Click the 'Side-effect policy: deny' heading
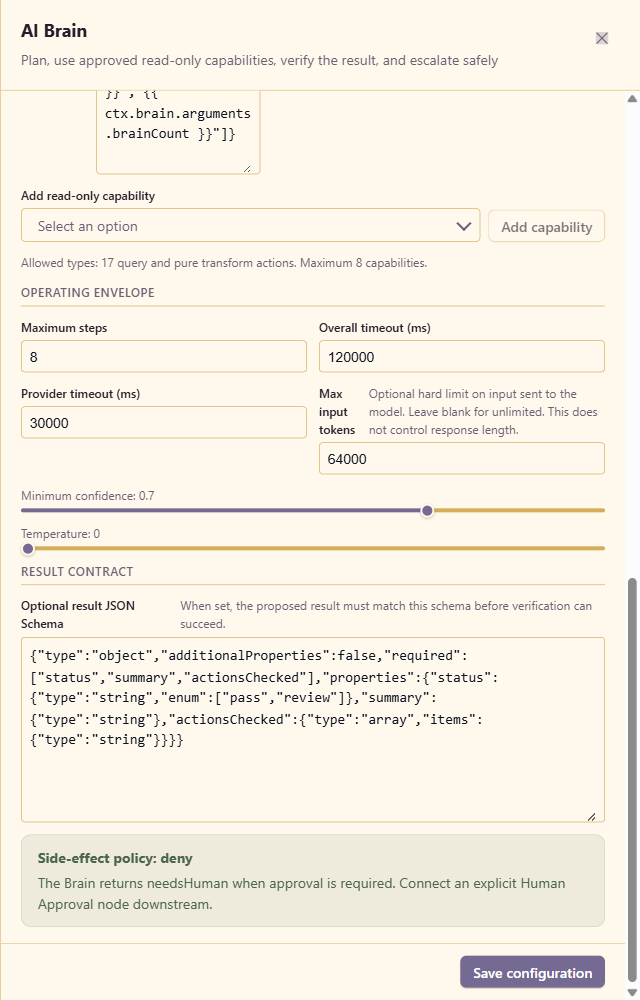 coord(115,858)
